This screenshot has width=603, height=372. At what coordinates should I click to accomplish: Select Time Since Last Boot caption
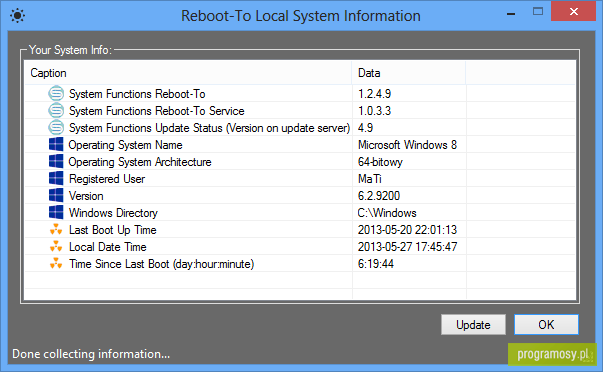(x=162, y=264)
